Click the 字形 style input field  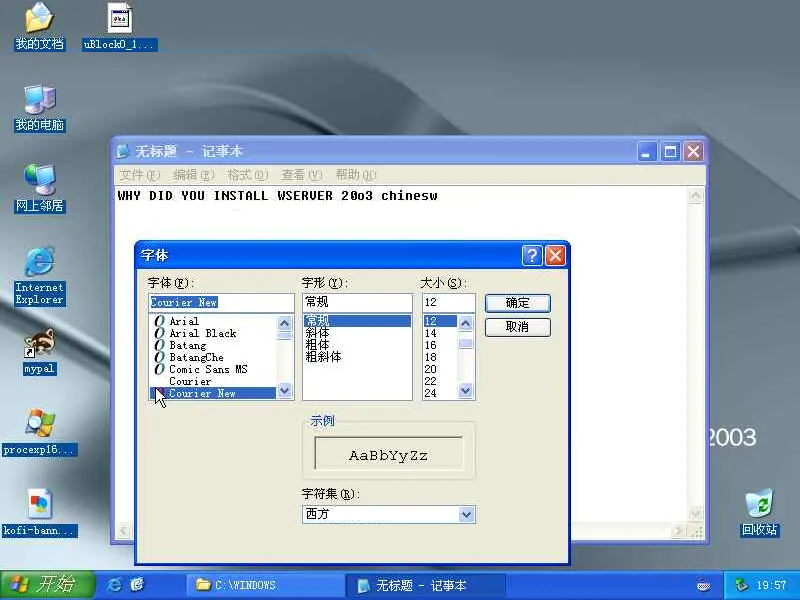357,303
